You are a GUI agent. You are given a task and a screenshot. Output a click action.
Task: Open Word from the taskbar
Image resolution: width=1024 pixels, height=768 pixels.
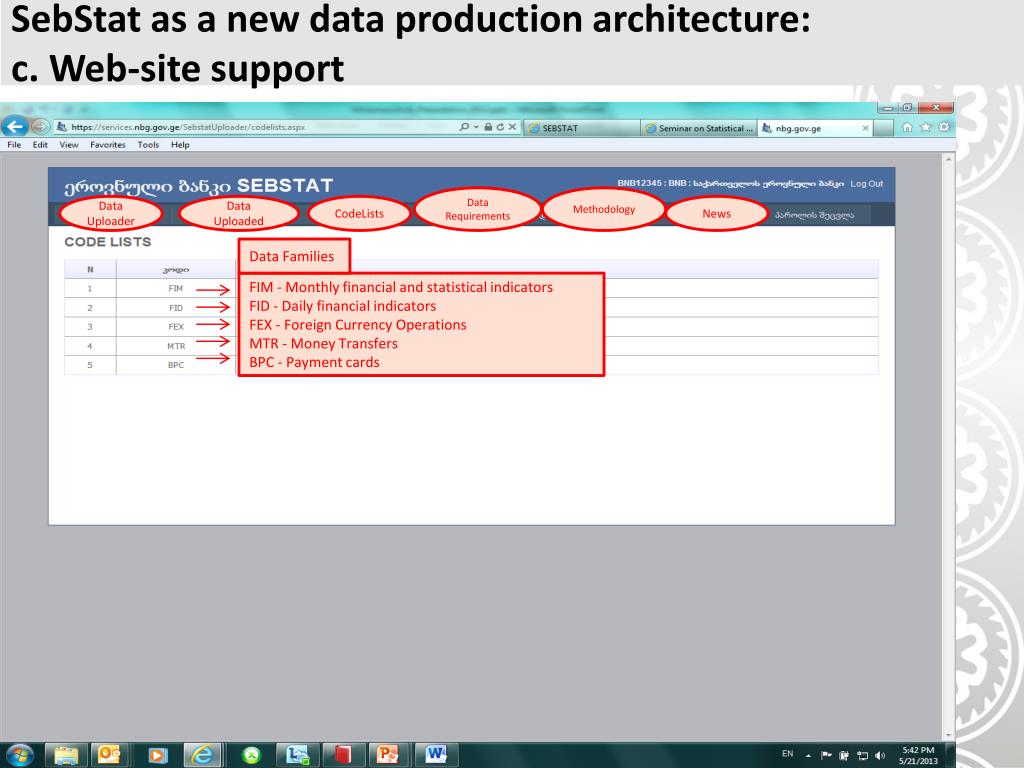pyautogui.click(x=436, y=756)
